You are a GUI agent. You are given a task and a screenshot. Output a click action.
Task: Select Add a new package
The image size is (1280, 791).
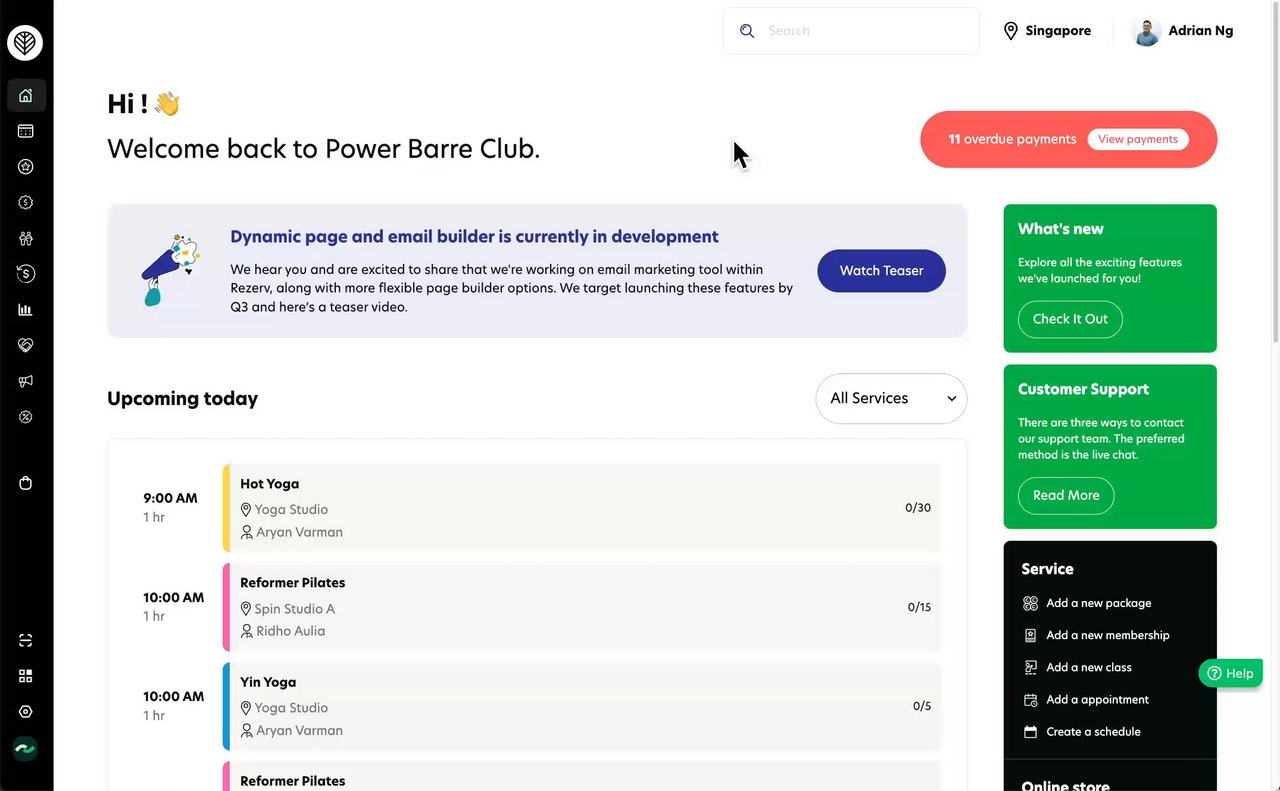1098,603
